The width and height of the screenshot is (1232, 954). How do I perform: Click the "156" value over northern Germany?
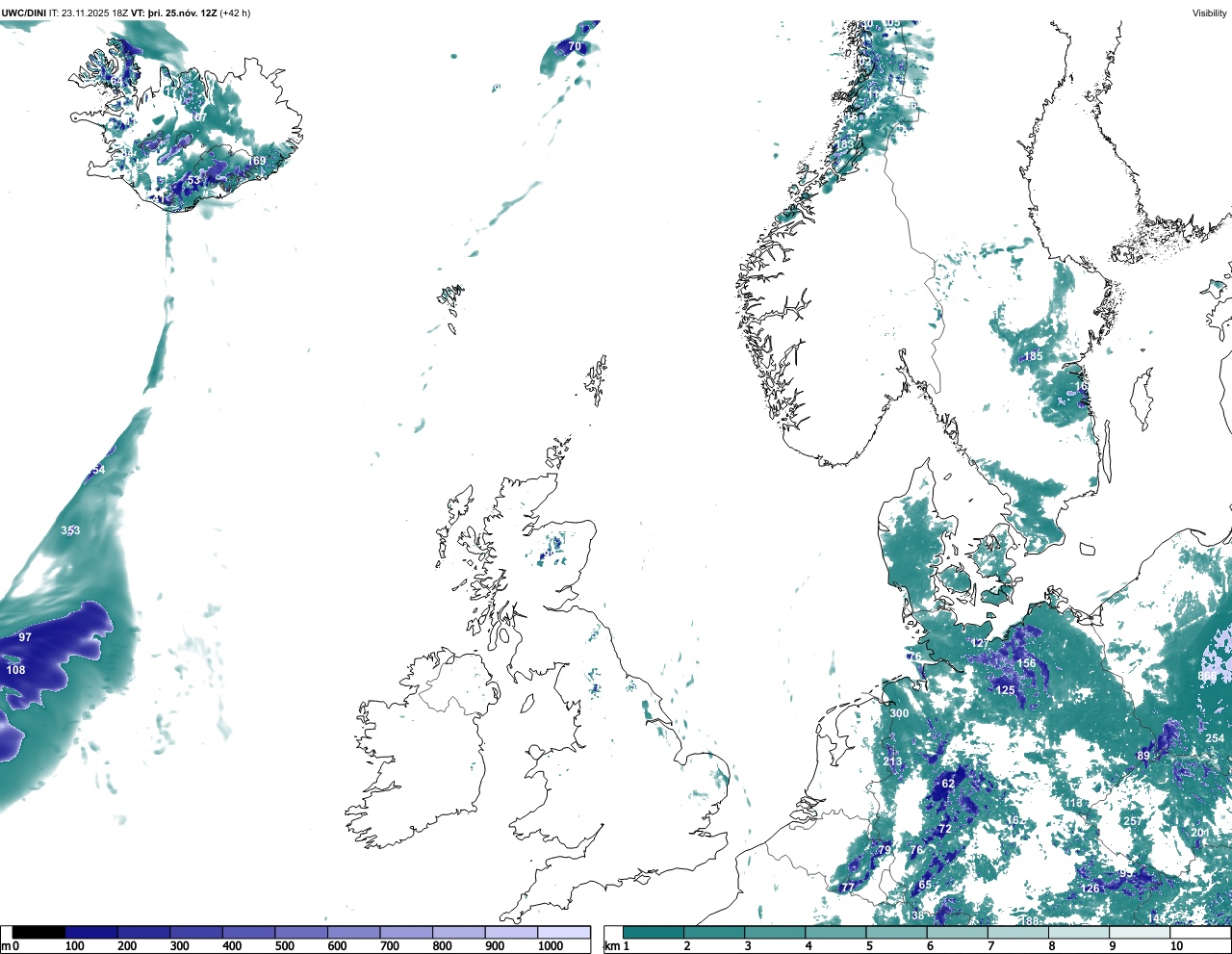1027,663
